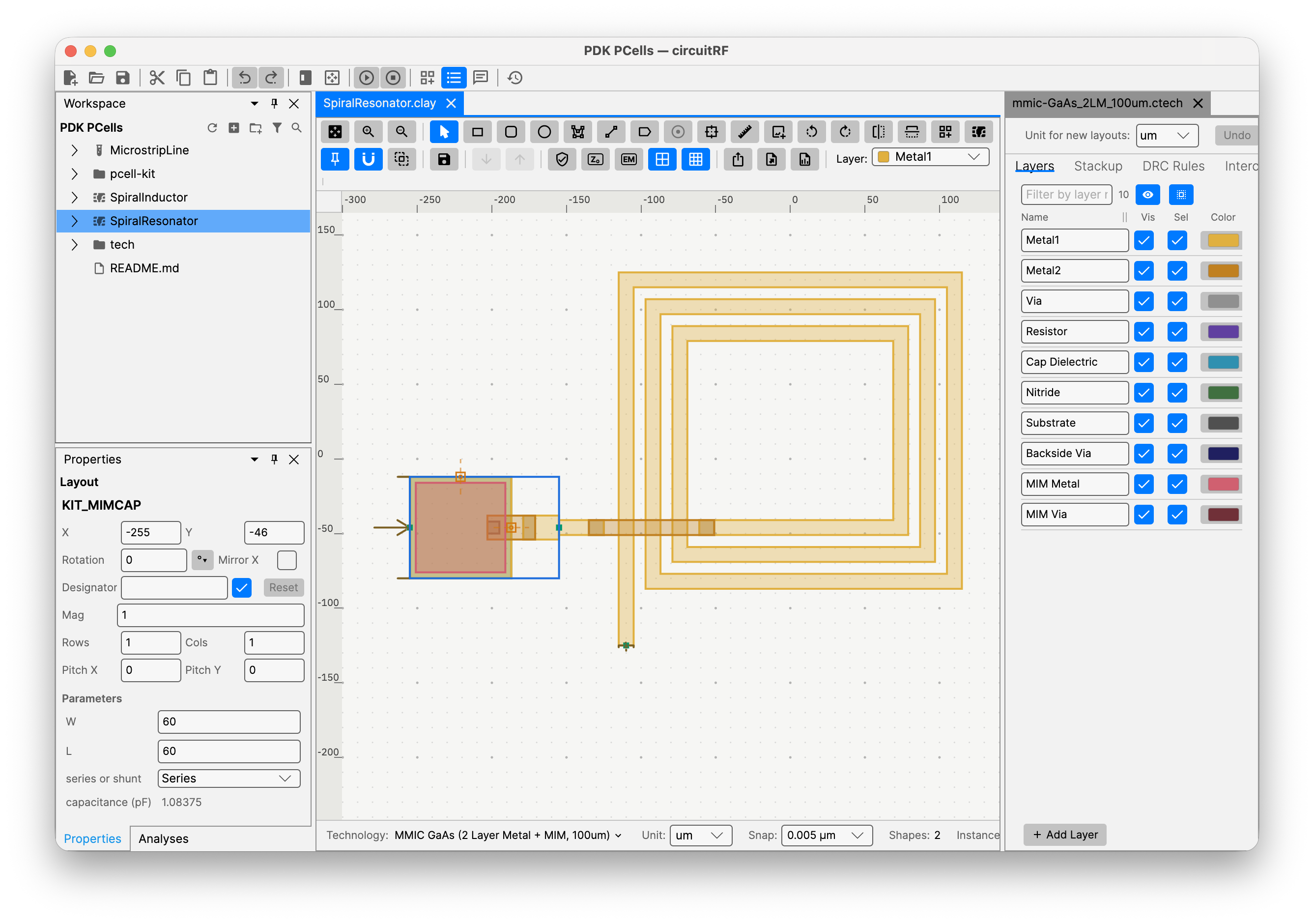Click the zoom in magnifier icon
This screenshot has height=924, width=1314.
[x=368, y=132]
